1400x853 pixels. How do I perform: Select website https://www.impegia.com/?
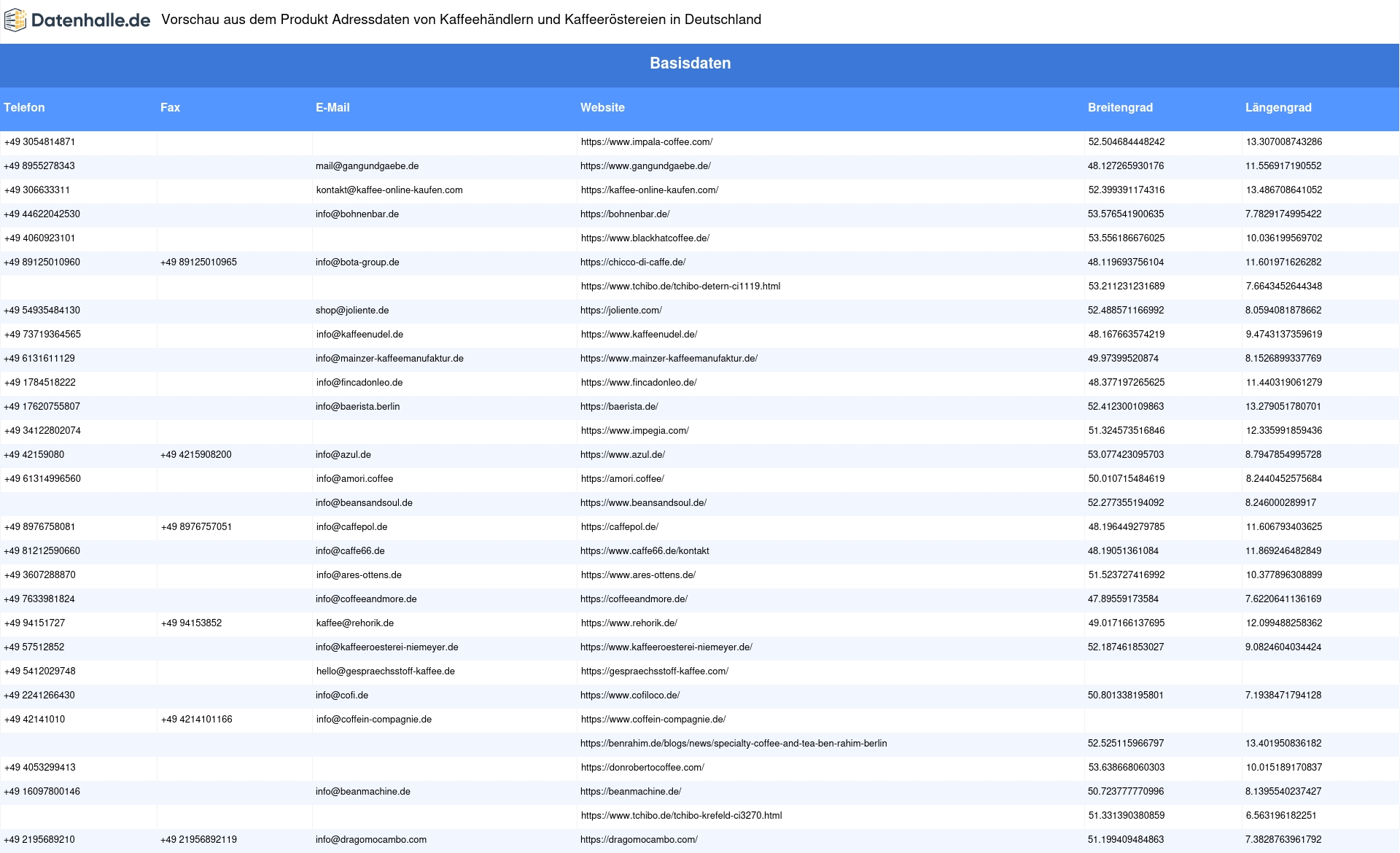(x=635, y=431)
